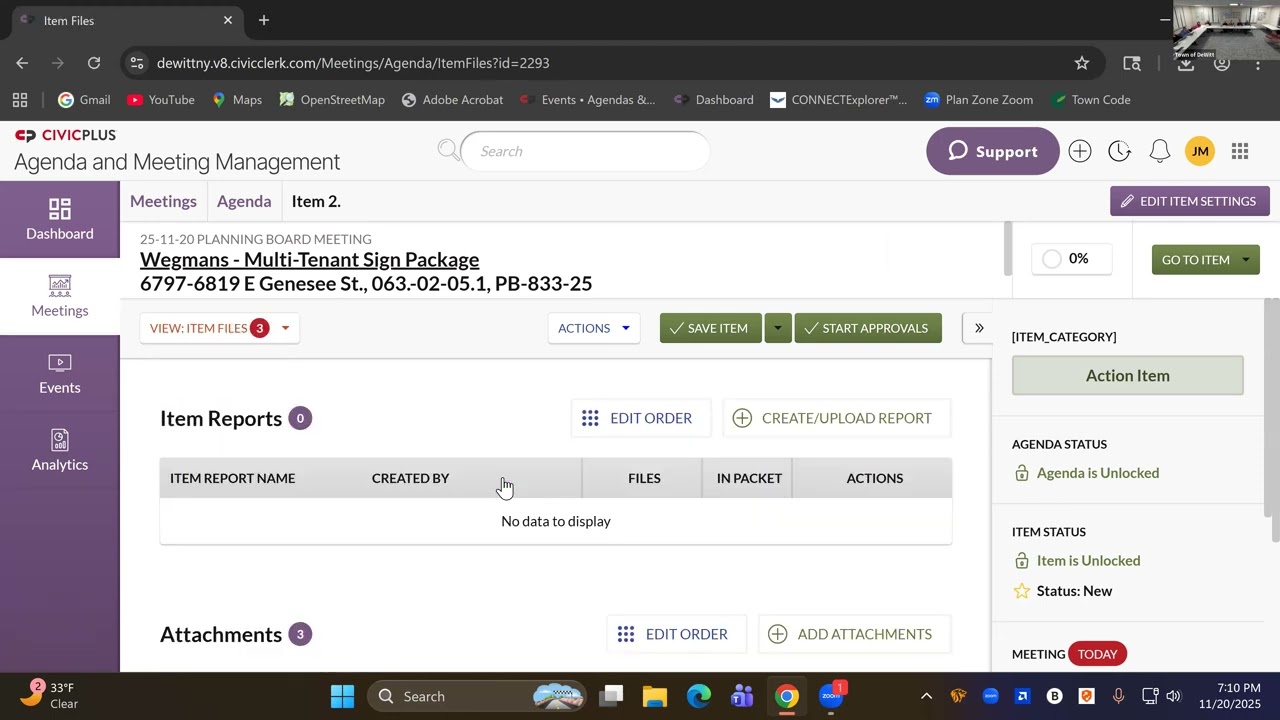Open the Meetings sidebar section
The height and width of the screenshot is (720, 1280).
pos(60,297)
